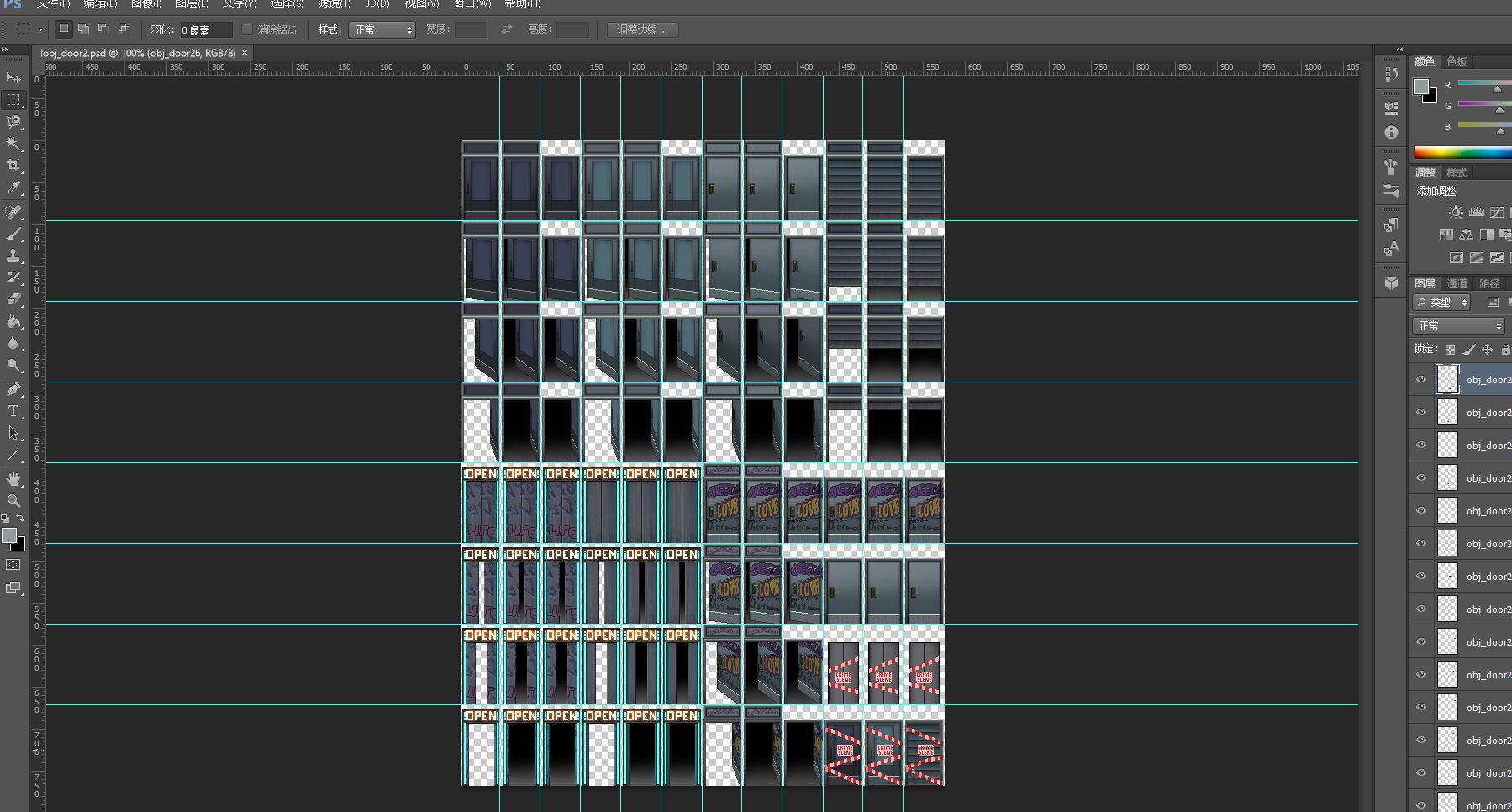Open the 图像(I) menu
Image resolution: width=1512 pixels, height=812 pixels.
tap(146, 4)
